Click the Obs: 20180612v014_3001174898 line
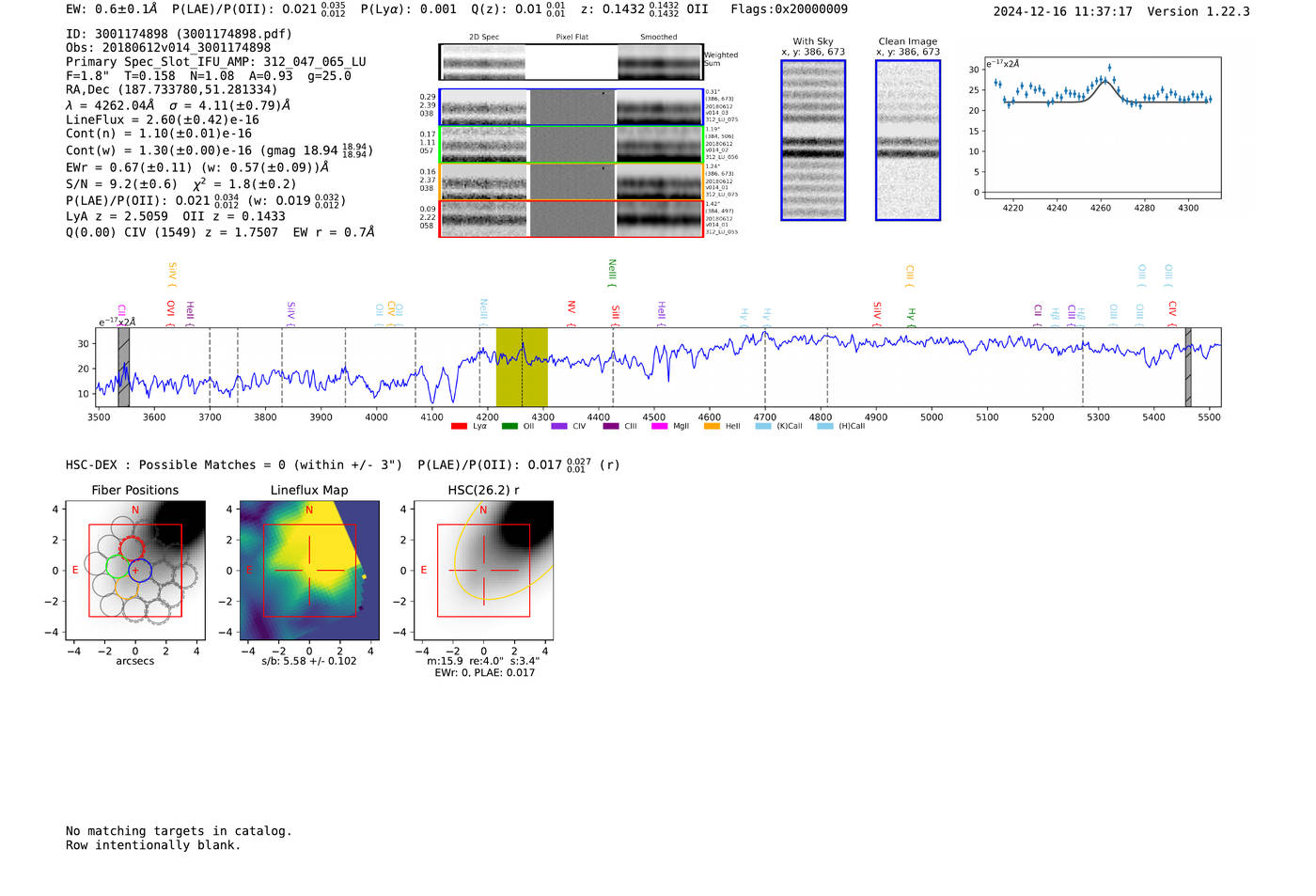This screenshot has height=896, width=1316. [168, 48]
